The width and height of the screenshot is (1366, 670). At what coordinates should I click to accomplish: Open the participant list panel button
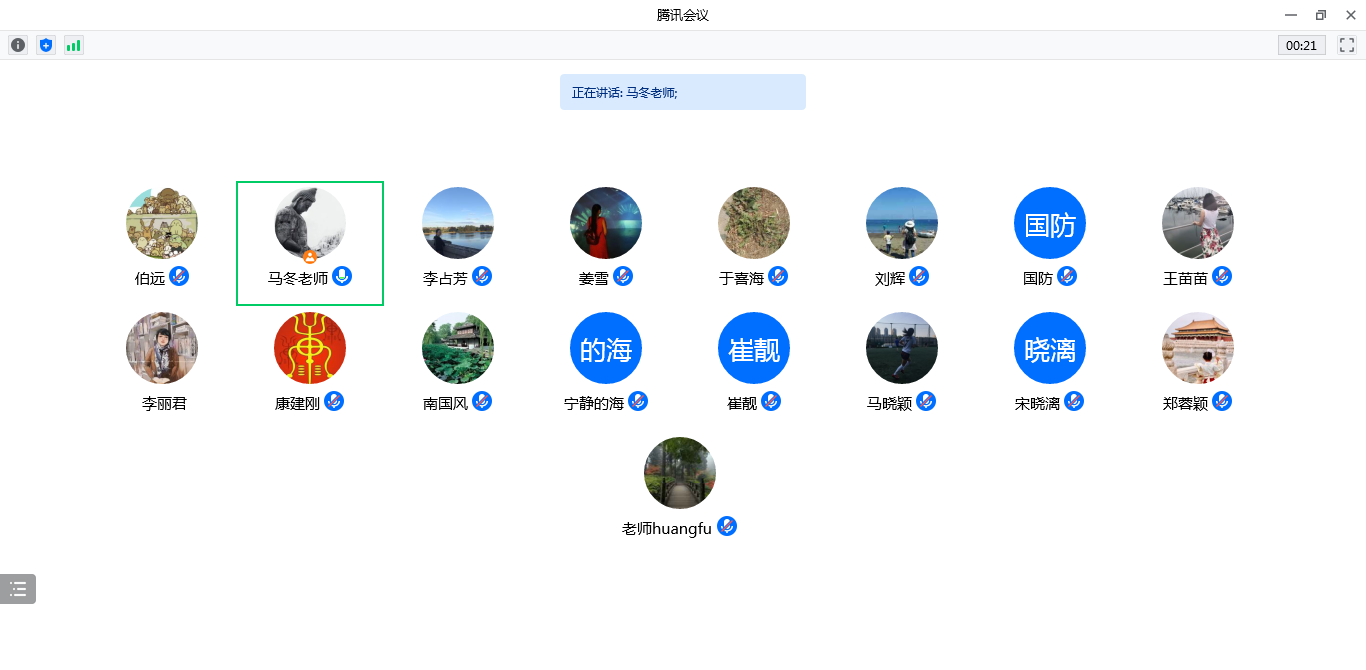18,589
